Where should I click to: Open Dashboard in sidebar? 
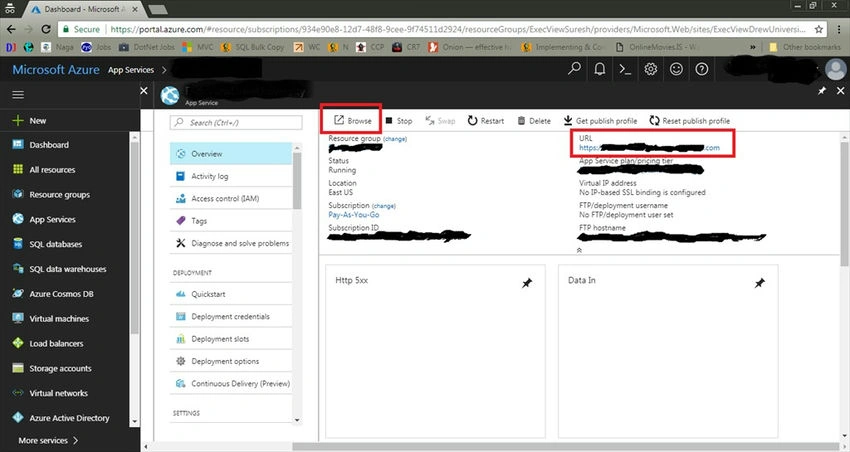click(x=41, y=145)
